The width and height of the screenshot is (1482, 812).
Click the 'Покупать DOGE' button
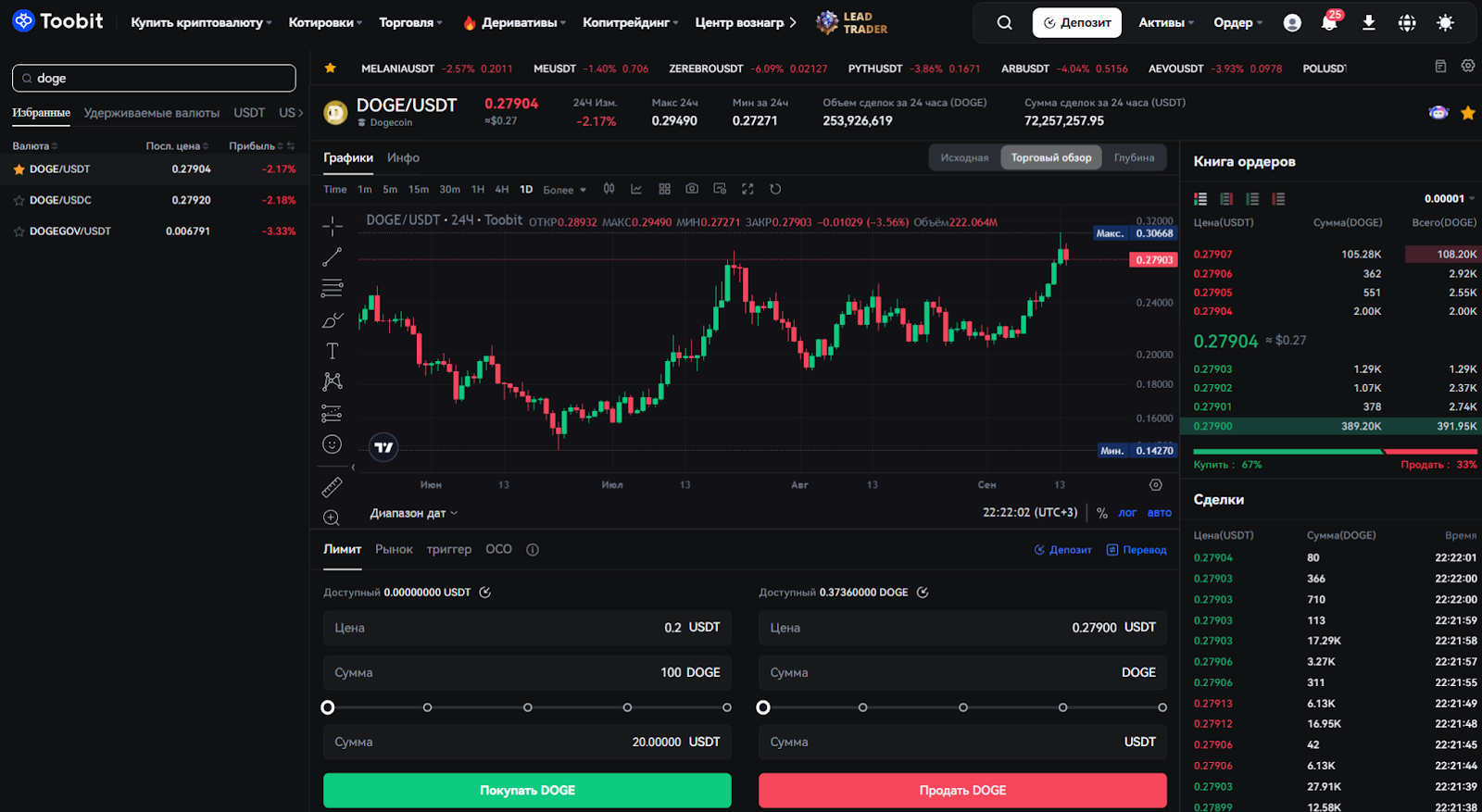coord(527,791)
